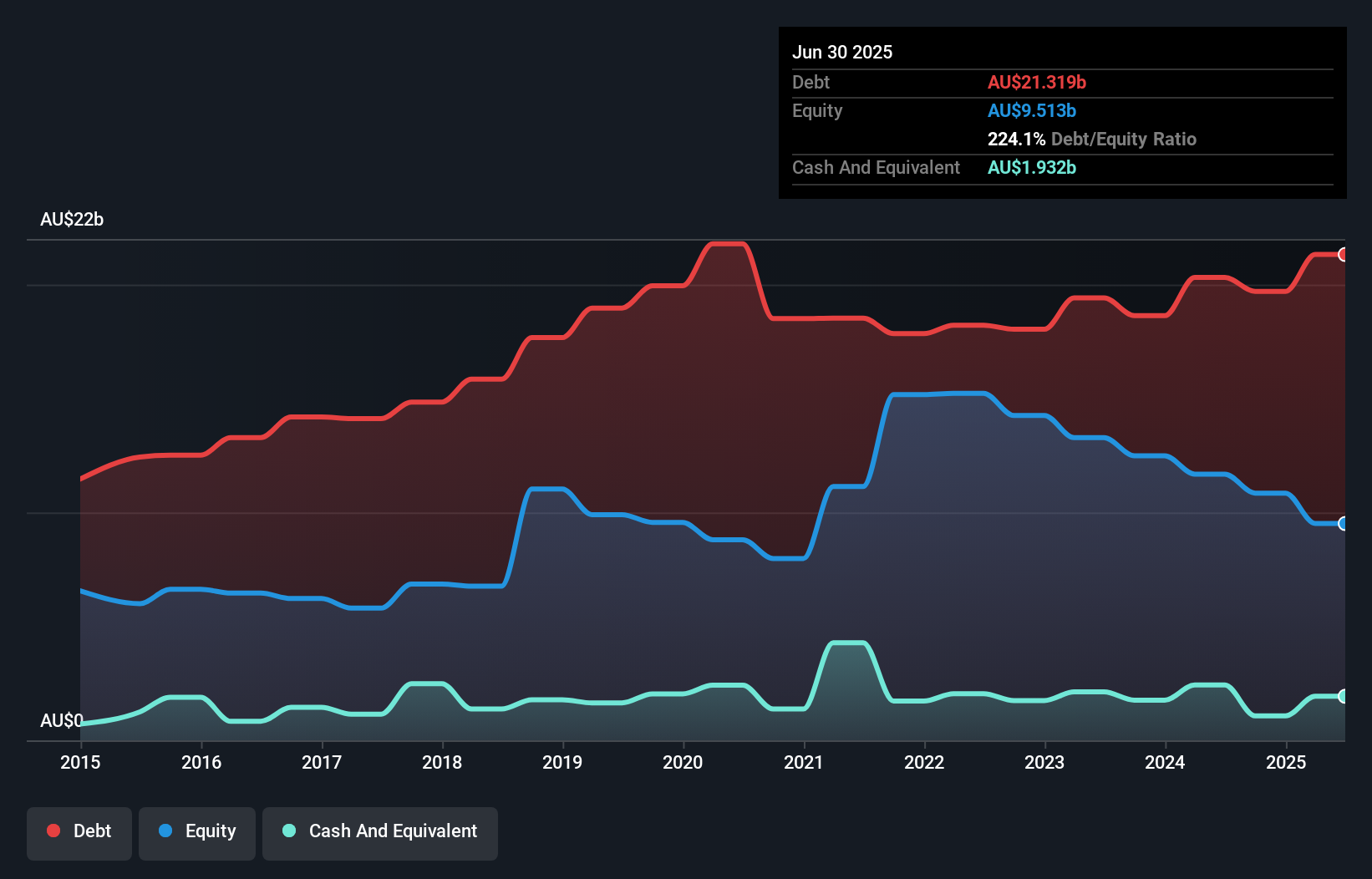1372x879 pixels.
Task: Click the red Debt endpoint marker
Action: point(1343,255)
